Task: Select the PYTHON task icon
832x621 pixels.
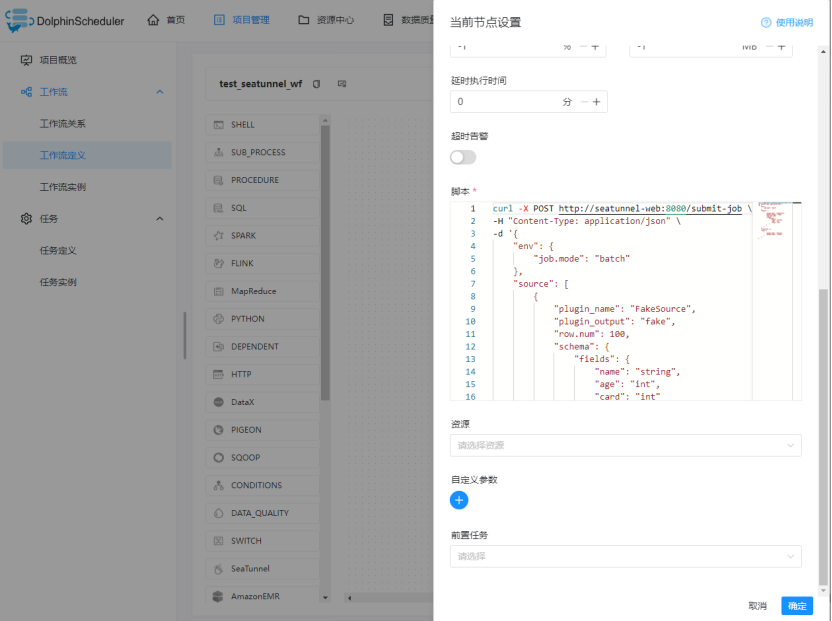Action: pyautogui.click(x=219, y=319)
